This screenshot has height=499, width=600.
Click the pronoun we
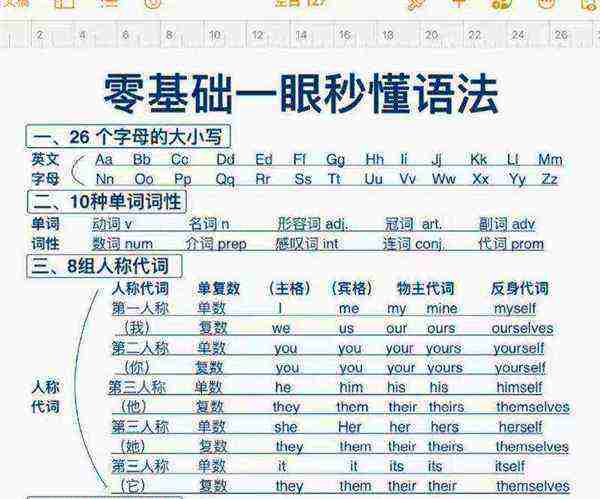click(281, 329)
